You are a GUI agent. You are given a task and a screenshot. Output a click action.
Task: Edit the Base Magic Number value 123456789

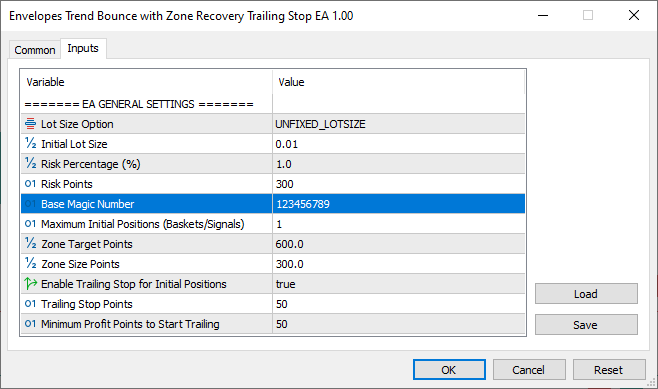point(399,204)
